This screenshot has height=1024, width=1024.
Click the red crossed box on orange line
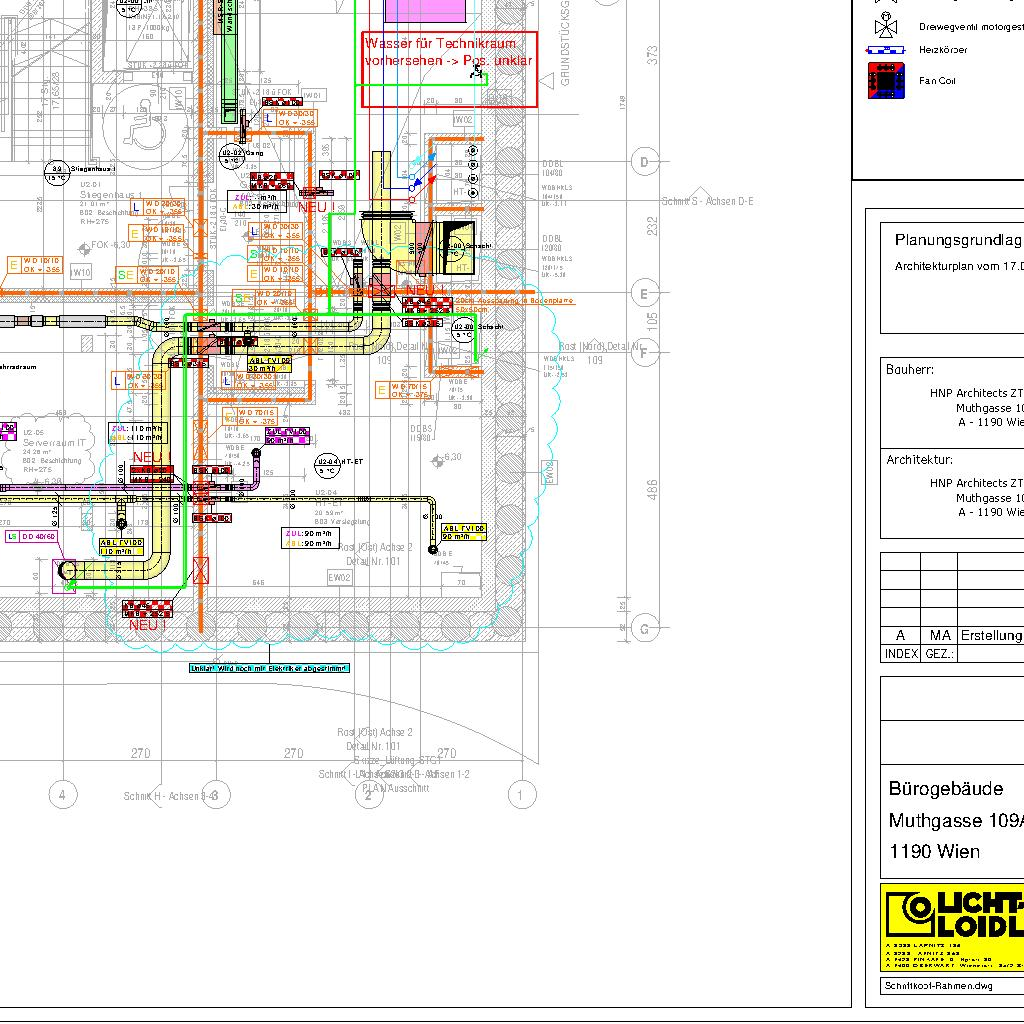point(201,570)
